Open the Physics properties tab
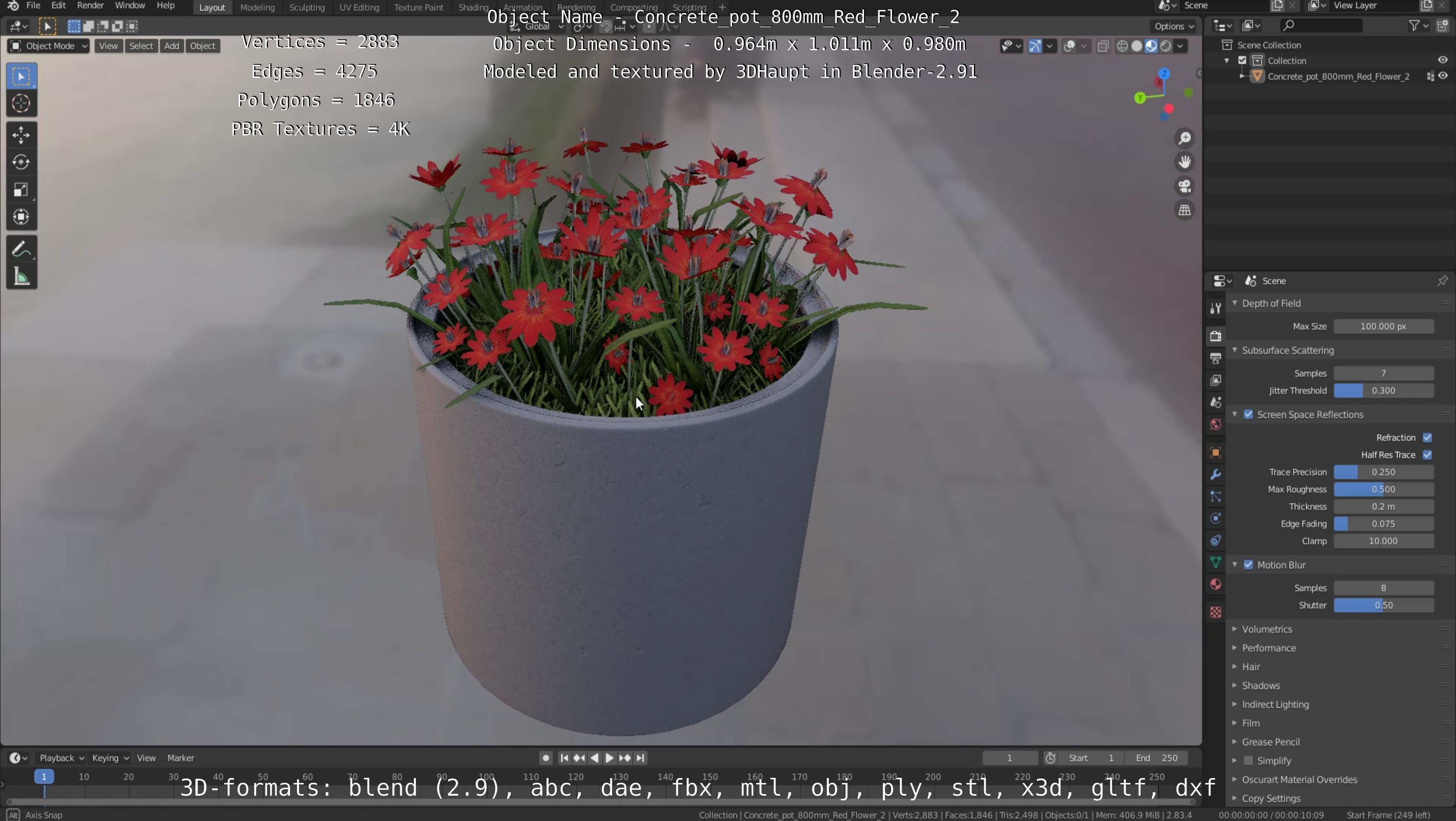The width and height of the screenshot is (1456, 821). [1215, 518]
